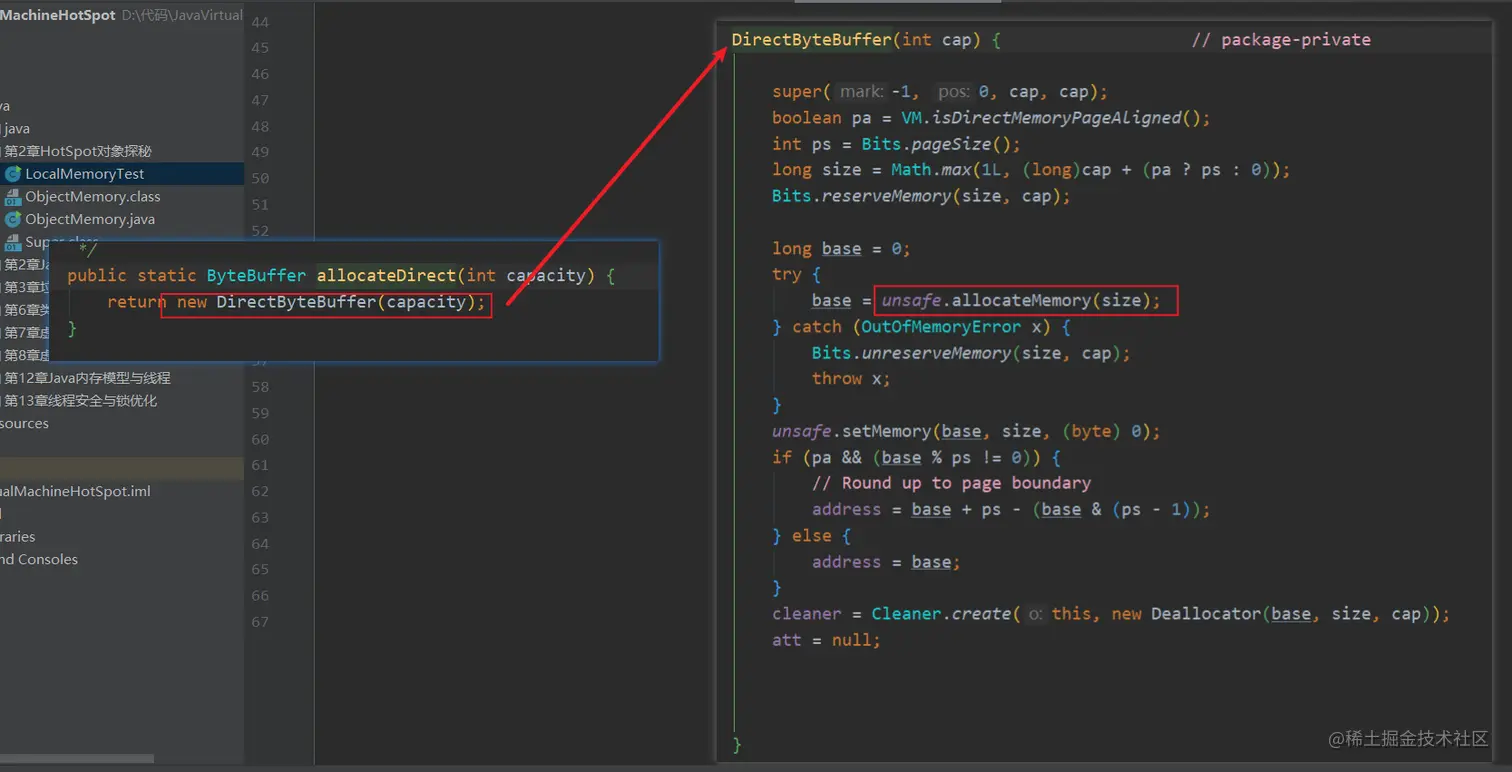The height and width of the screenshot is (772, 1512).
Task: Click allocateDirect method name in popup
Action: click(x=386, y=276)
